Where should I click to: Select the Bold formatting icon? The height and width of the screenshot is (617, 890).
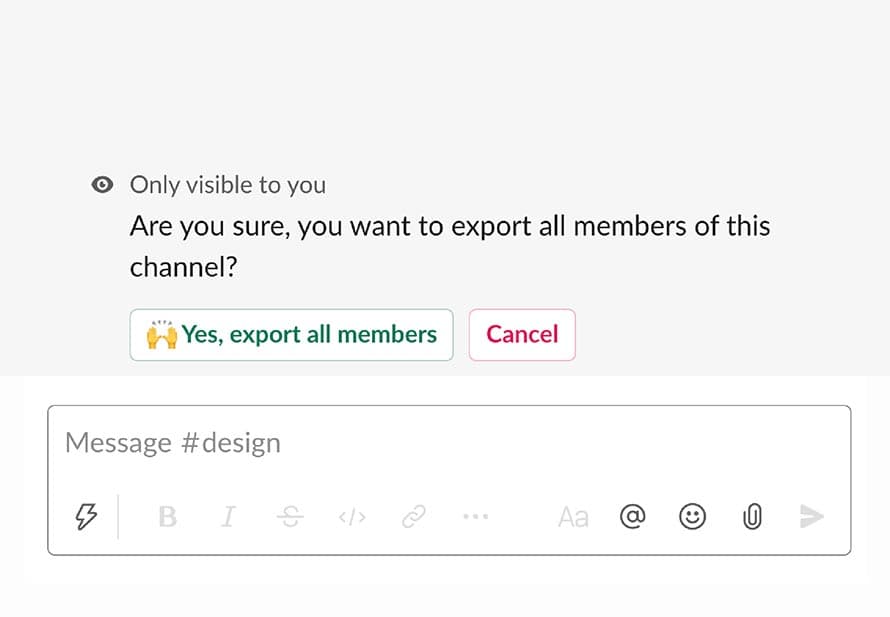click(x=167, y=517)
